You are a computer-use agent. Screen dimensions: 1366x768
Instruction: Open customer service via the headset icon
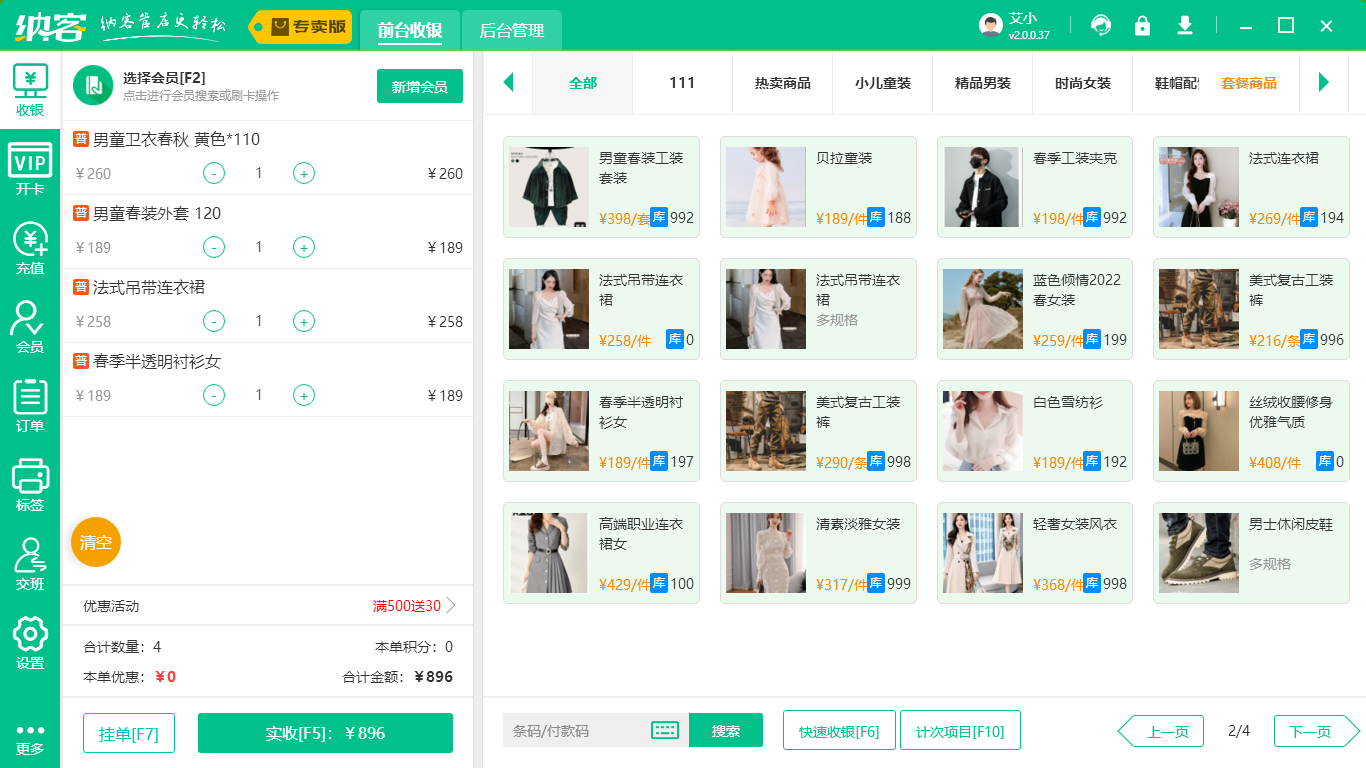tap(1100, 26)
